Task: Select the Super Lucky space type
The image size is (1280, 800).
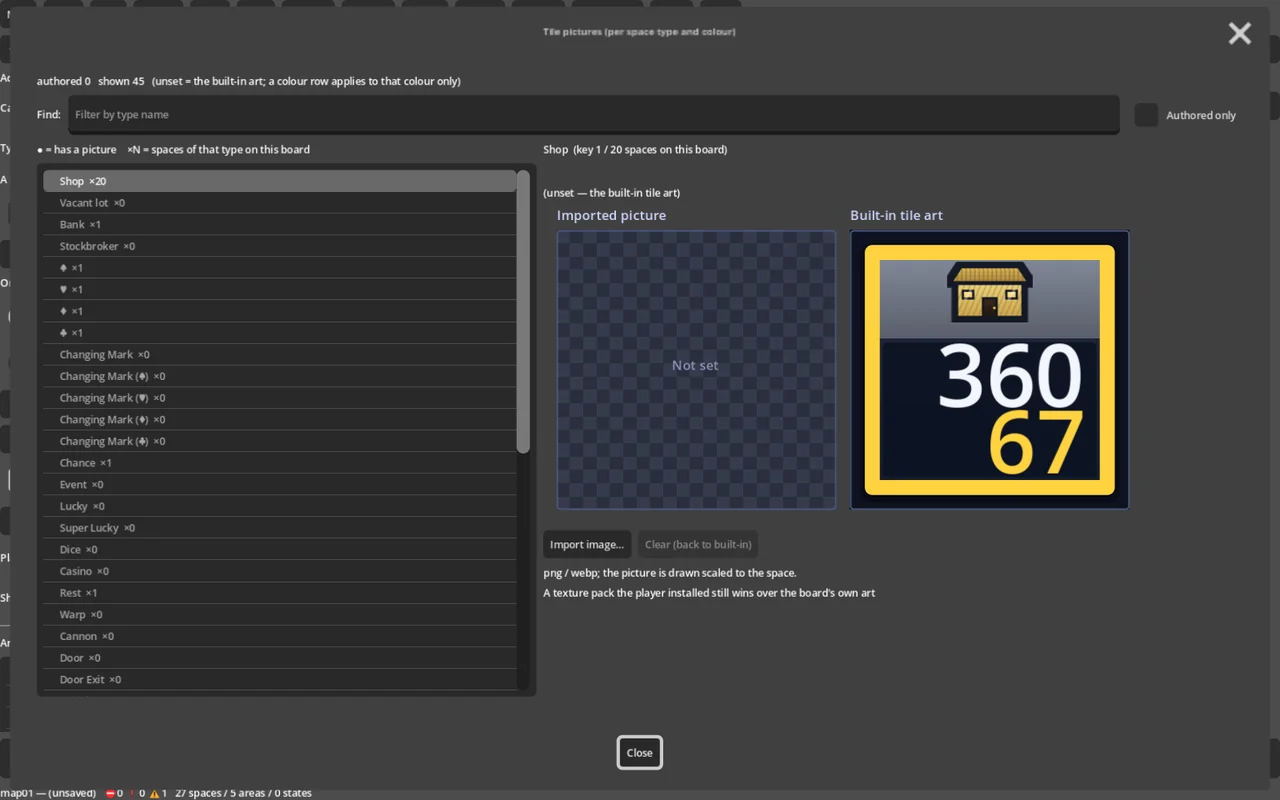Action: click(x=280, y=528)
